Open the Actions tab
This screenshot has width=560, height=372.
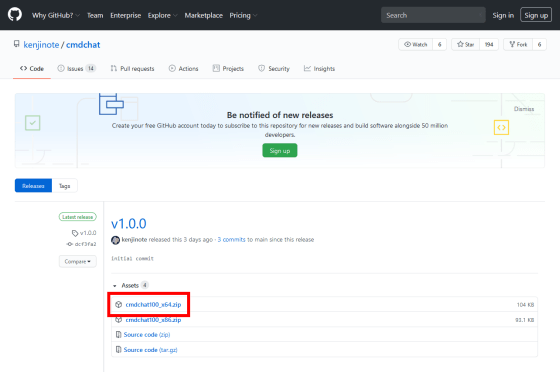(183, 69)
